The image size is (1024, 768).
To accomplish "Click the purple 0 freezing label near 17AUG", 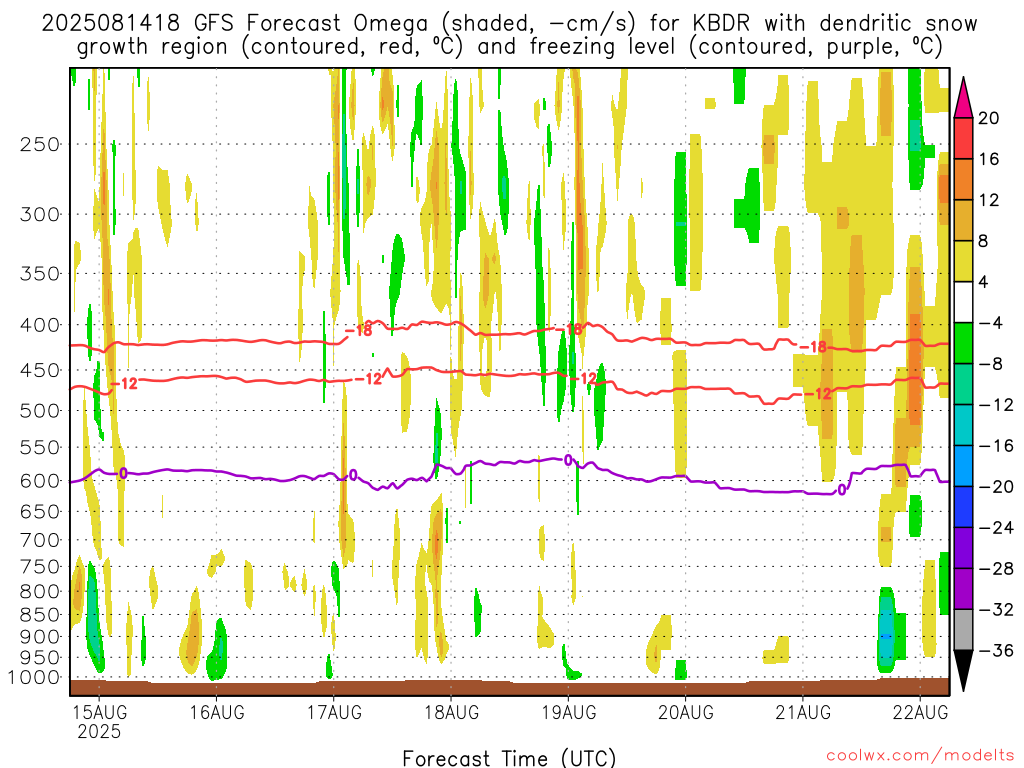I will [353, 475].
